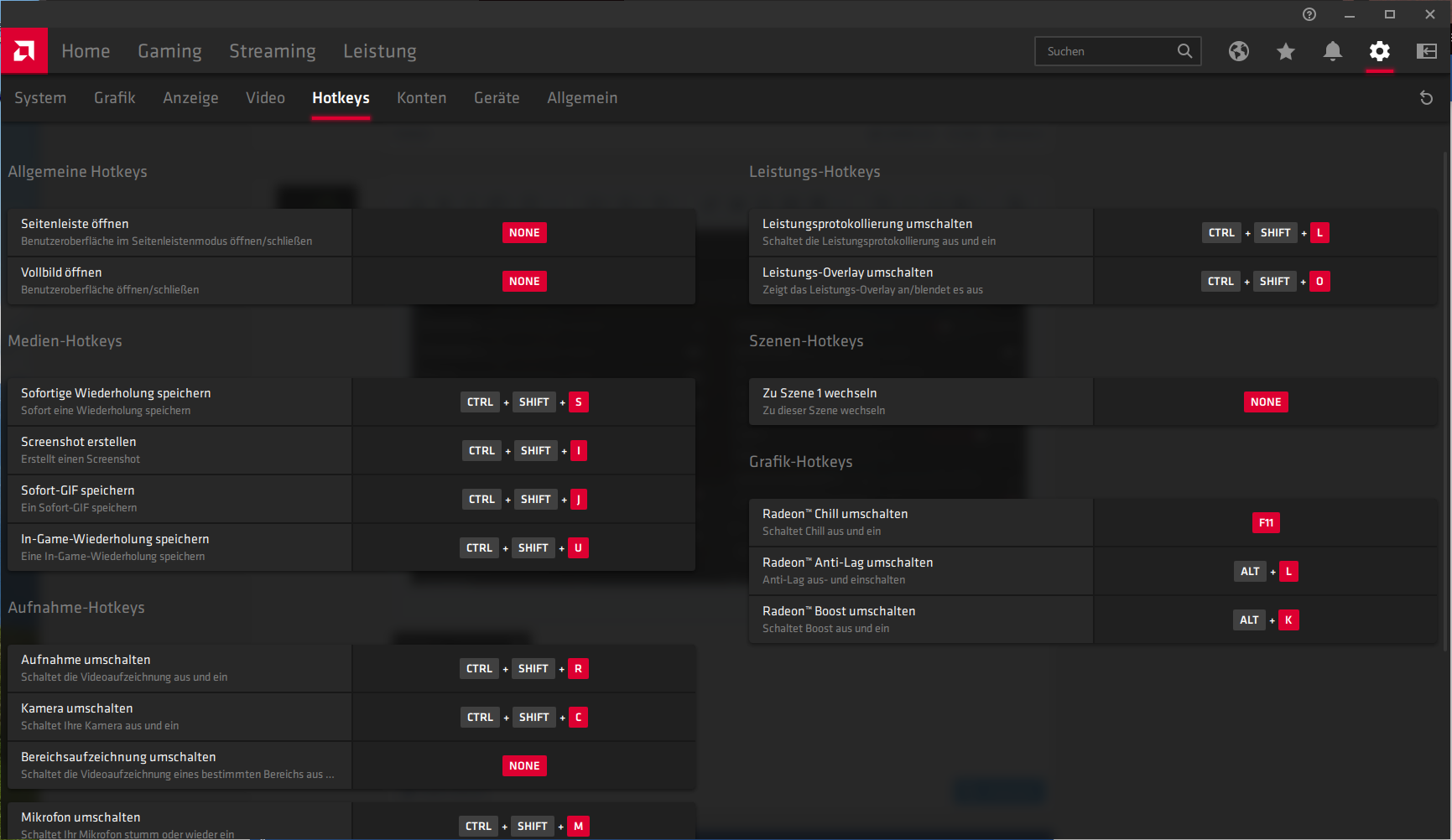Click 'Zeigt das Leistungs-Overlay an/blendet es aus' text
This screenshot has height=840, width=1452.
point(872,290)
